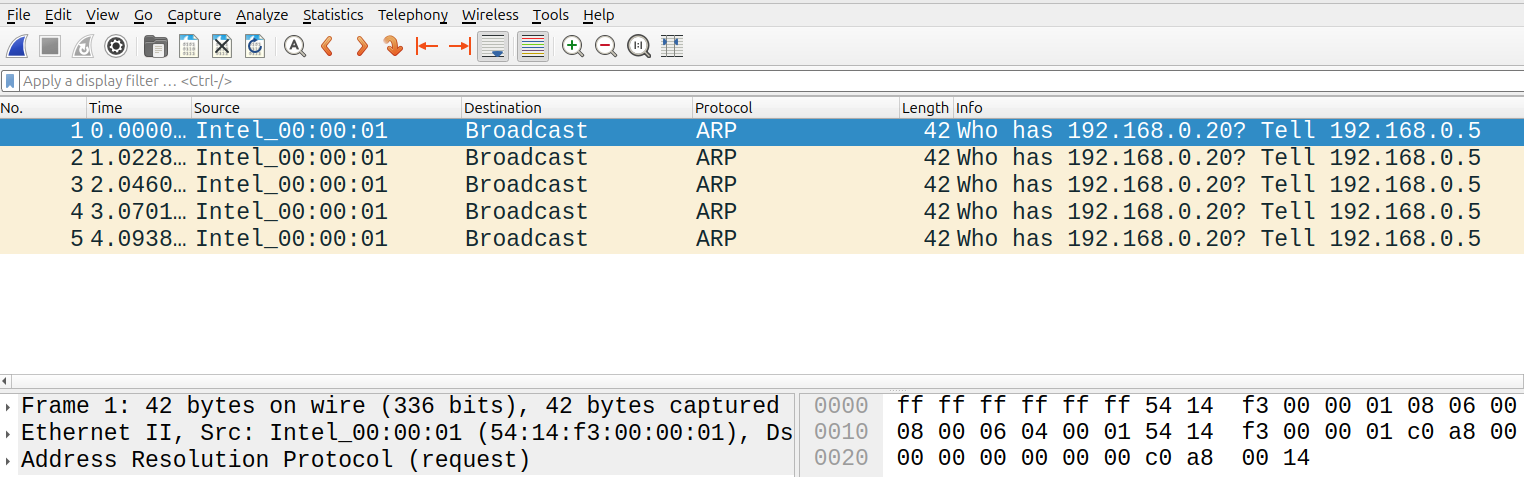Reload the capture file icon

[x=255, y=46]
